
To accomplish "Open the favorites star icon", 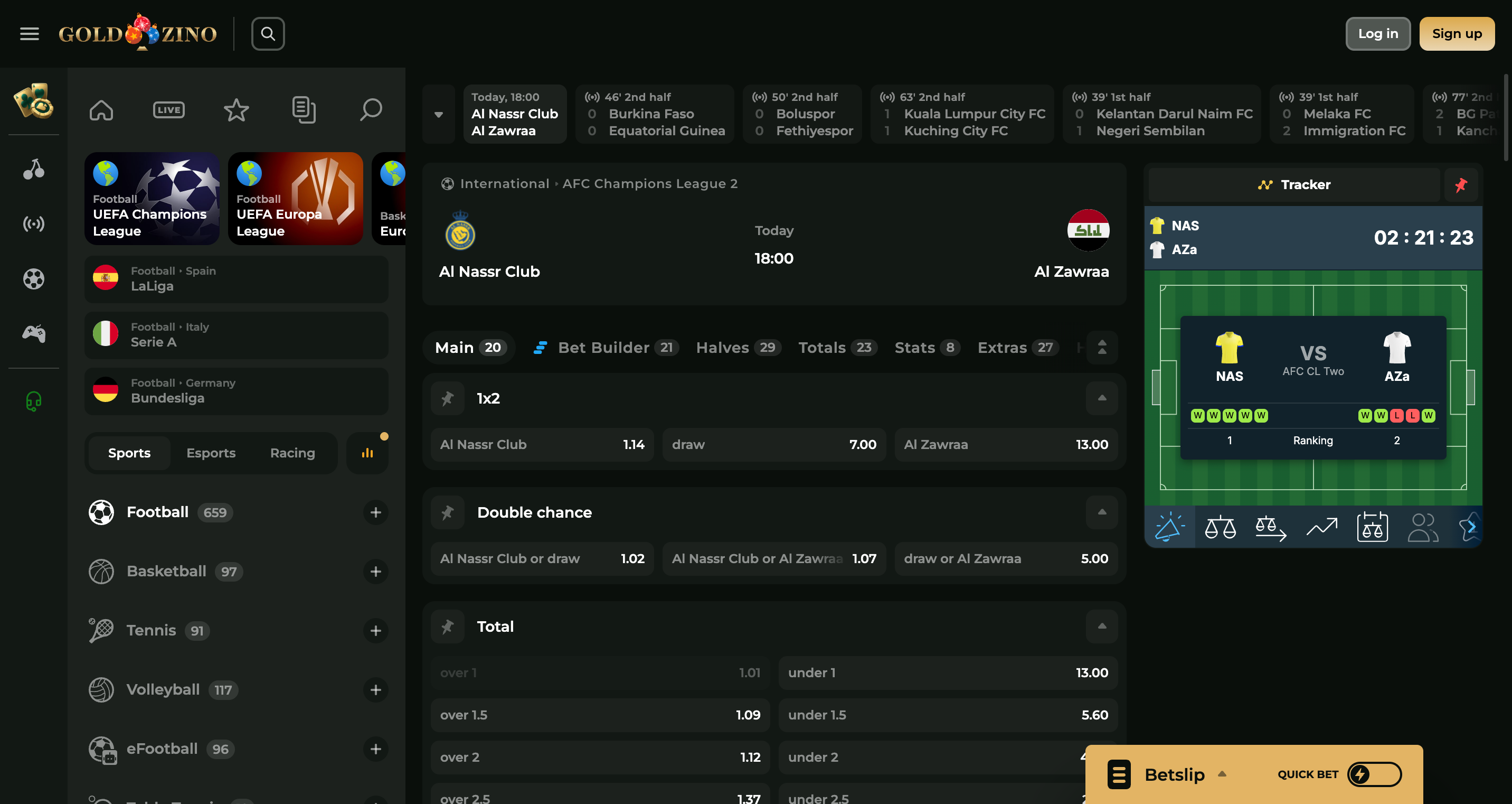I will [236, 110].
